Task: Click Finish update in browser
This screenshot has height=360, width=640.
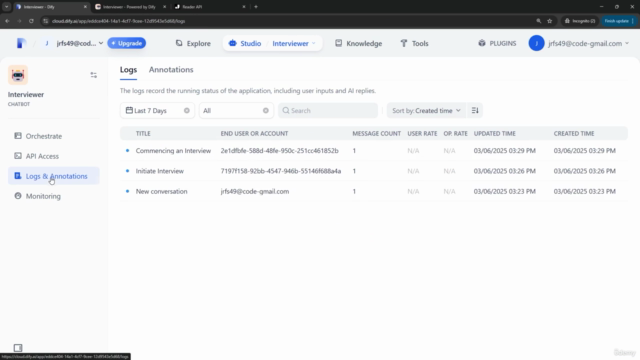Action: click(618, 21)
